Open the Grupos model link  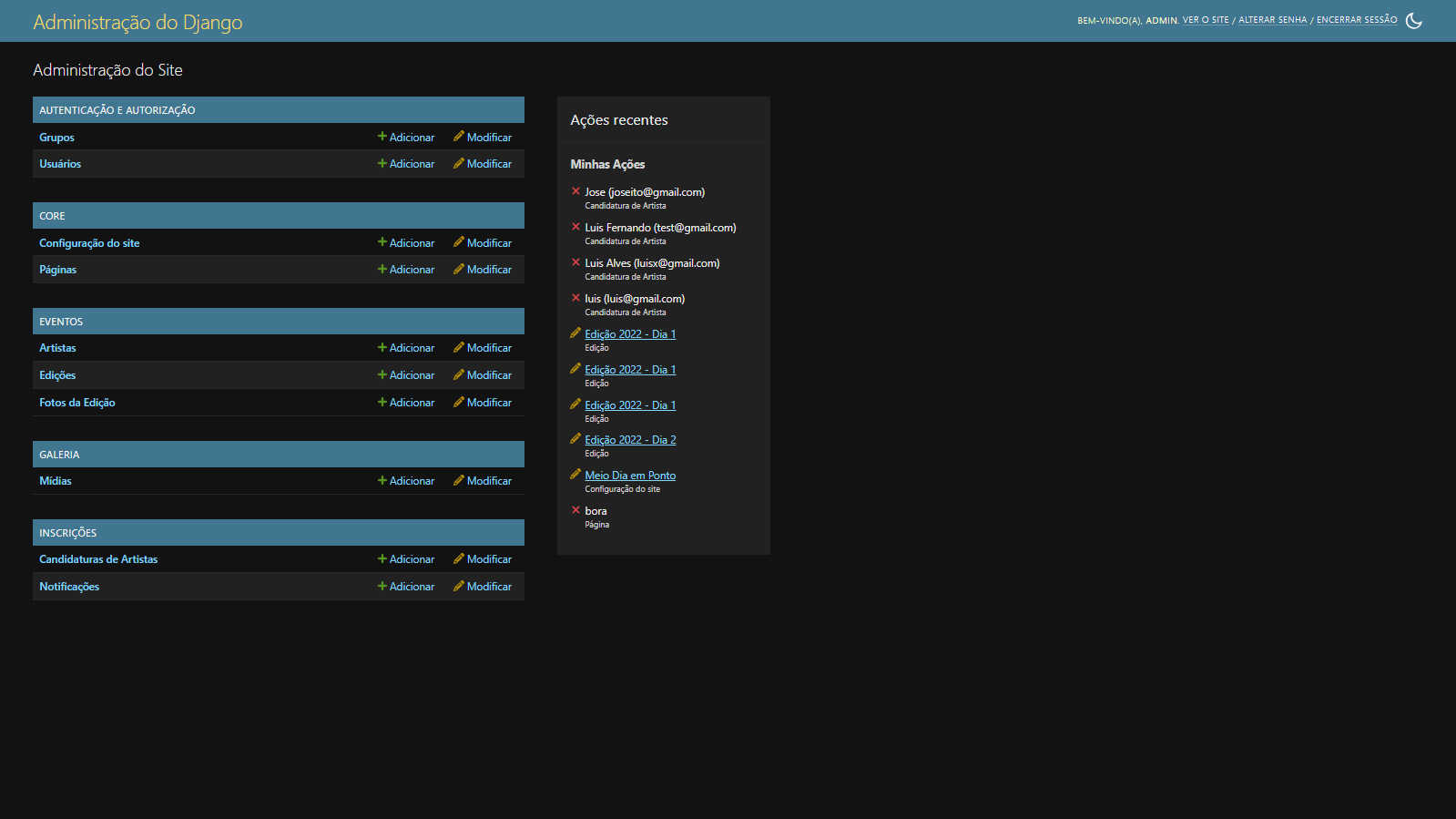56,138
